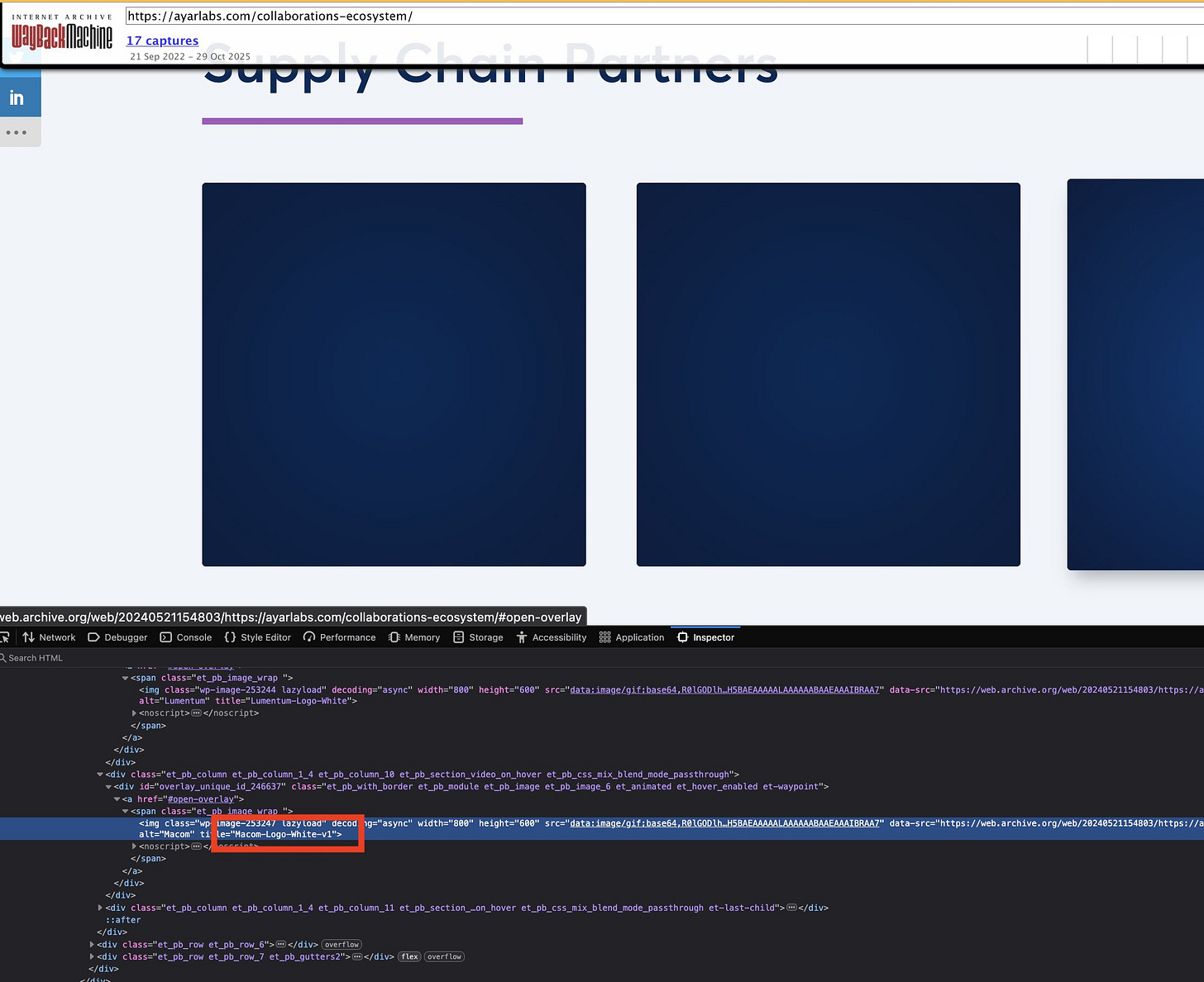The width and height of the screenshot is (1204, 982).
Task: Toggle the flex badge on et_pb_row_7
Action: 409,956
